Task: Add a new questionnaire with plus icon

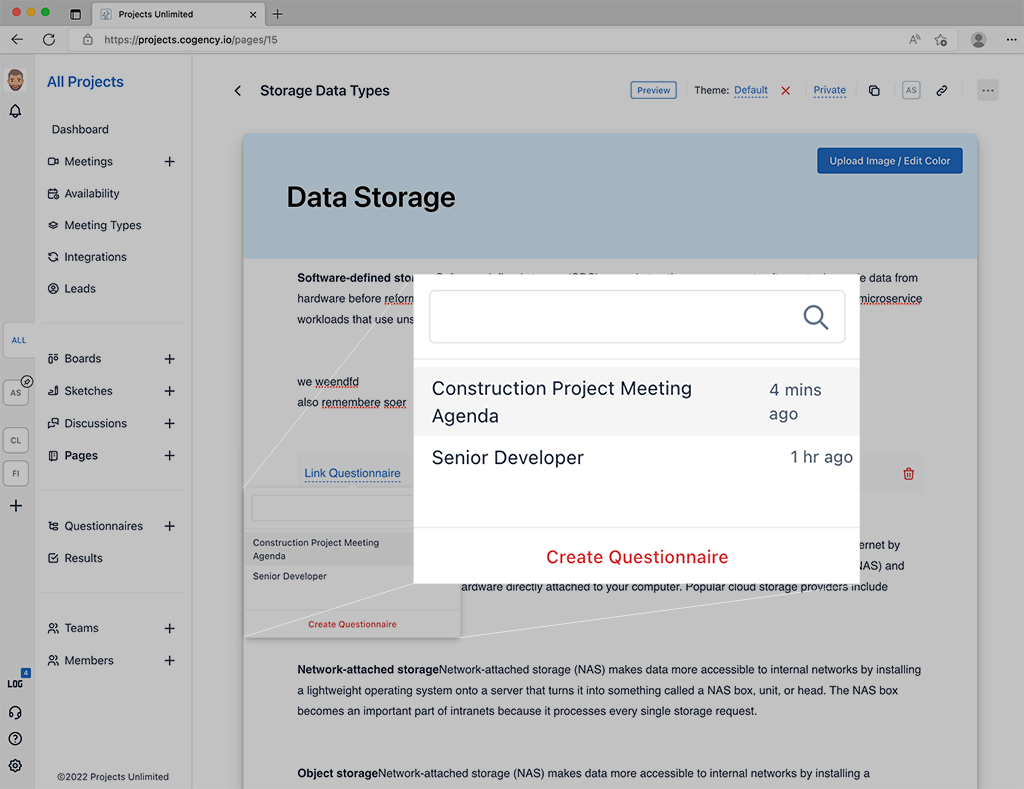Action: click(x=169, y=526)
